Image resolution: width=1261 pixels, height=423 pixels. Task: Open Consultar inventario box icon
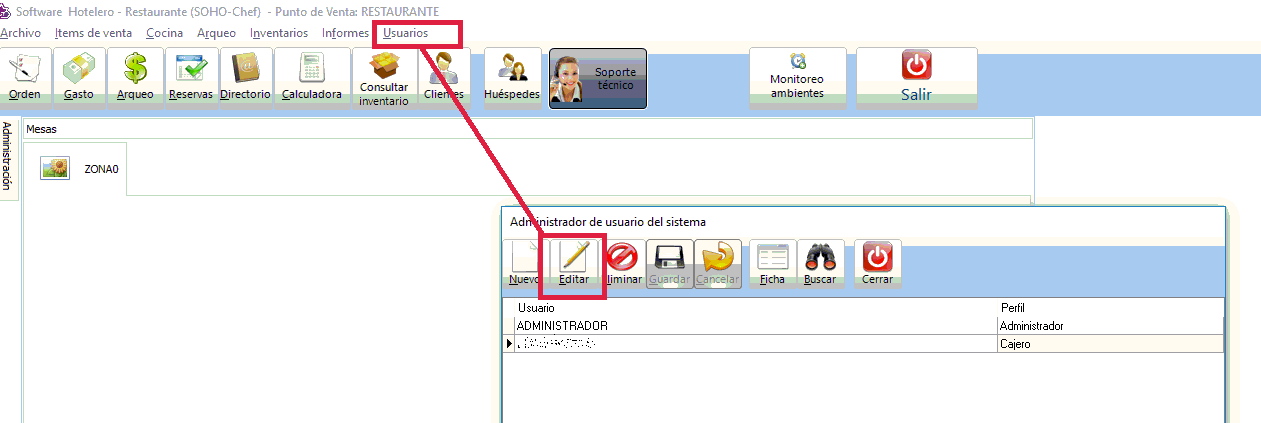click(384, 78)
